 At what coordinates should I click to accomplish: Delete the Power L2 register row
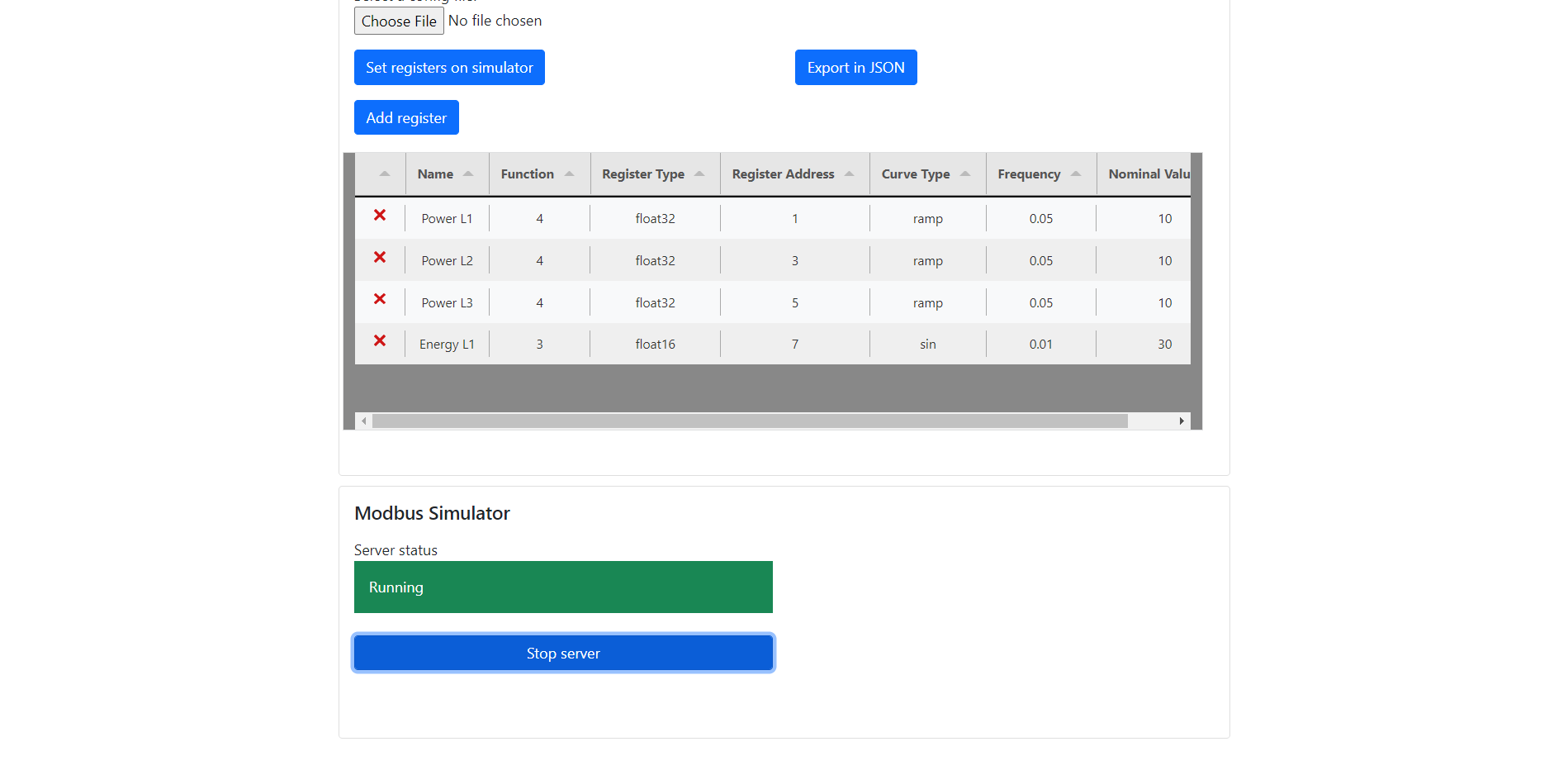(380, 258)
